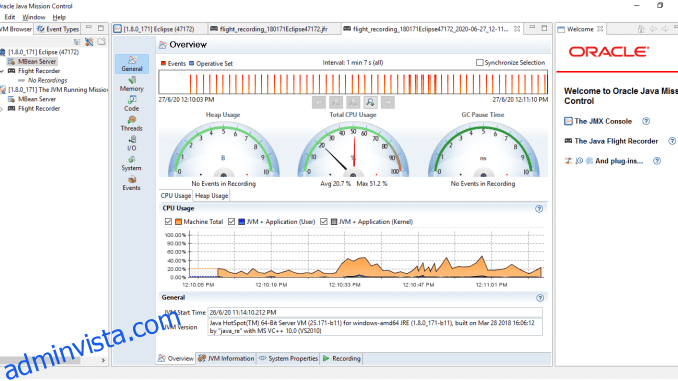Viewport: 678px width, 381px height.
Task: Switch to the JVM Browser tab
Action: (16, 29)
